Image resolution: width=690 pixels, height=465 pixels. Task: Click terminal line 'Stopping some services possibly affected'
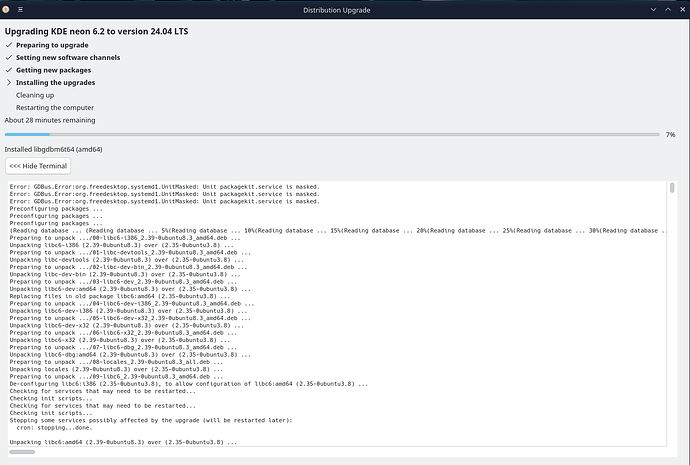pyautogui.click(x=151, y=420)
